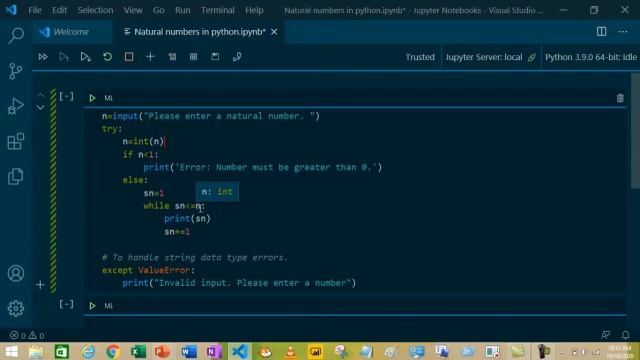The image size is (640, 360).
Task: Clear all cell outputs from the toolbar
Action: pos(172,57)
